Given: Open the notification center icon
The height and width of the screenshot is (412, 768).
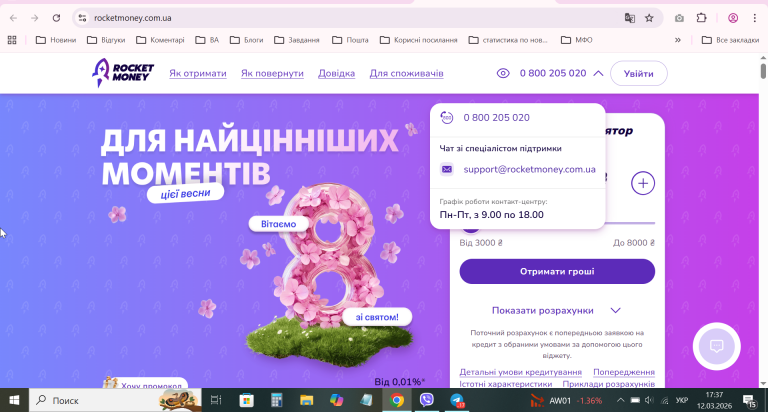Looking at the screenshot, I should [x=749, y=401].
